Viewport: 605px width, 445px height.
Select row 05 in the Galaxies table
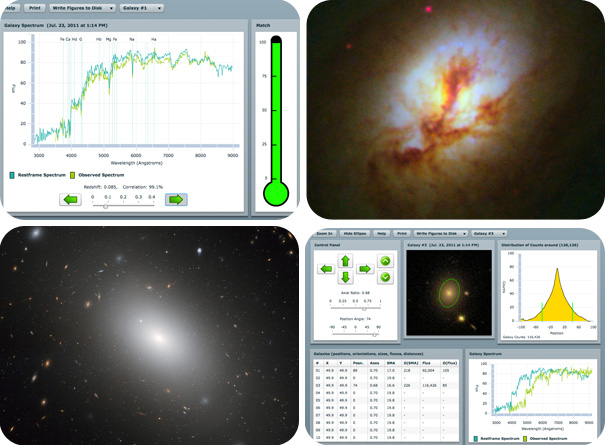[x=386, y=400]
